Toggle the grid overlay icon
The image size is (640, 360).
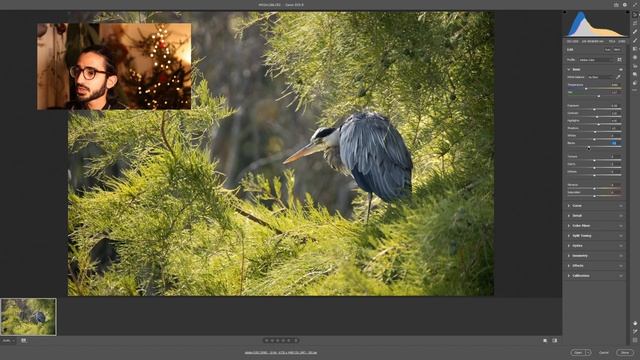pyautogui.click(x=635, y=340)
